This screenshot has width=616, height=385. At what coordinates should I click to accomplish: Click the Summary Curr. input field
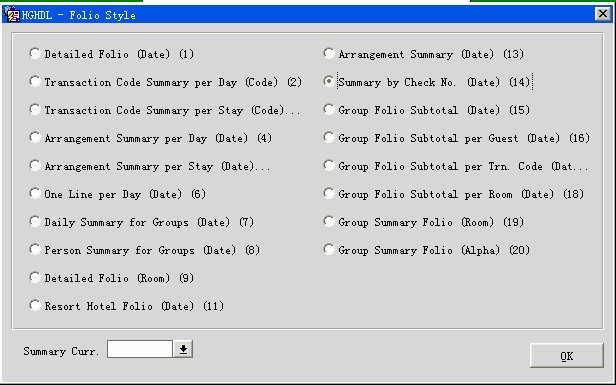[140, 349]
